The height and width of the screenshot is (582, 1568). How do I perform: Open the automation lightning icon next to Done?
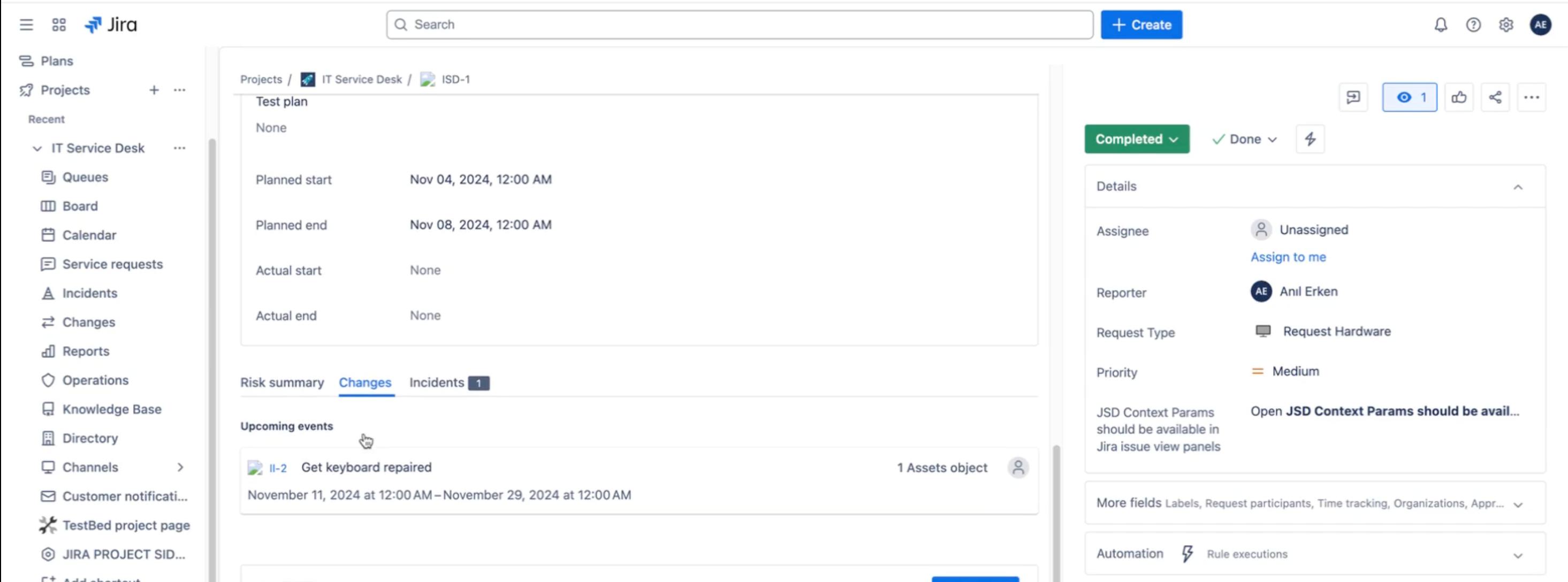pos(1310,139)
